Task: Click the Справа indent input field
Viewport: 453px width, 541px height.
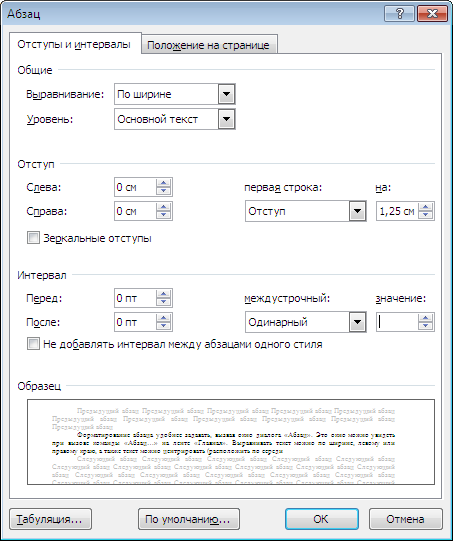Action: 135,211
